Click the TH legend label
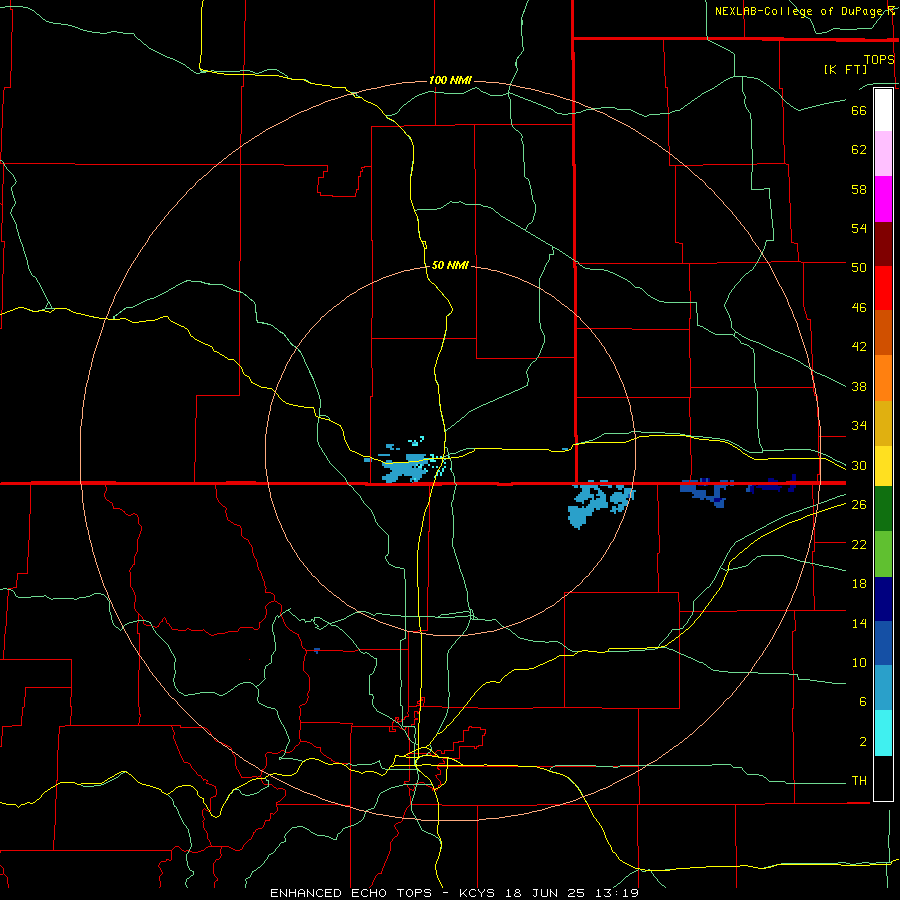This screenshot has width=900, height=900. point(859,781)
